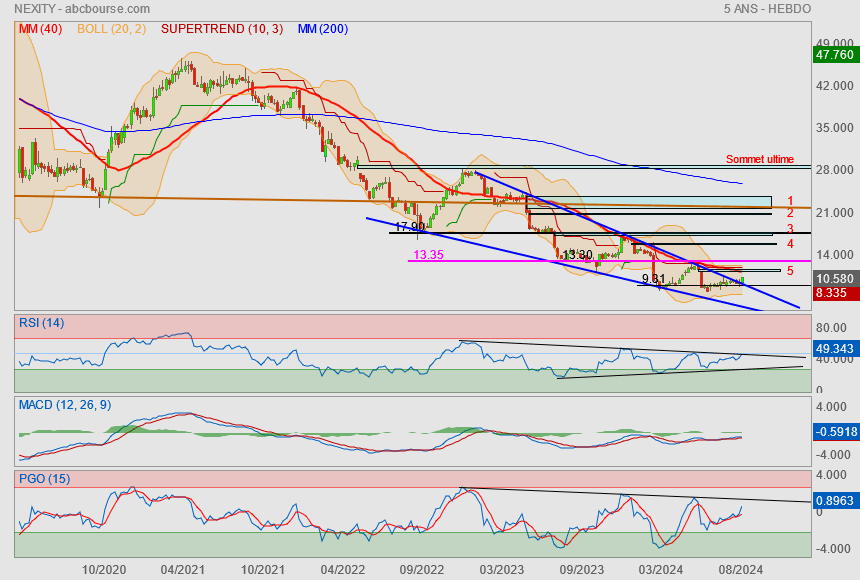Click the blue -0.5918 MACD value tag
Viewport: 860px width, 580px height.
coord(835,432)
